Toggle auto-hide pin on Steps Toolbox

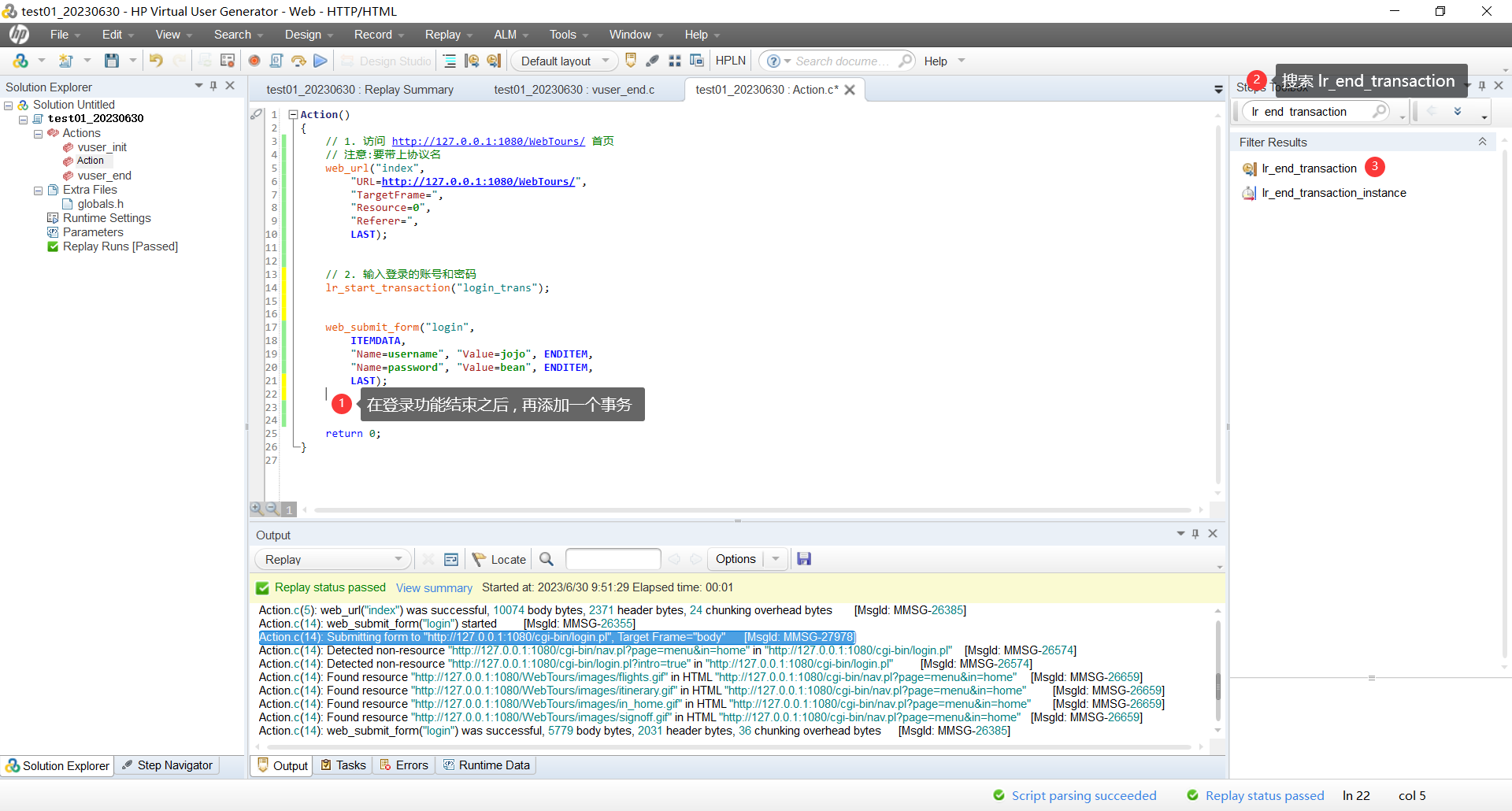1482,86
